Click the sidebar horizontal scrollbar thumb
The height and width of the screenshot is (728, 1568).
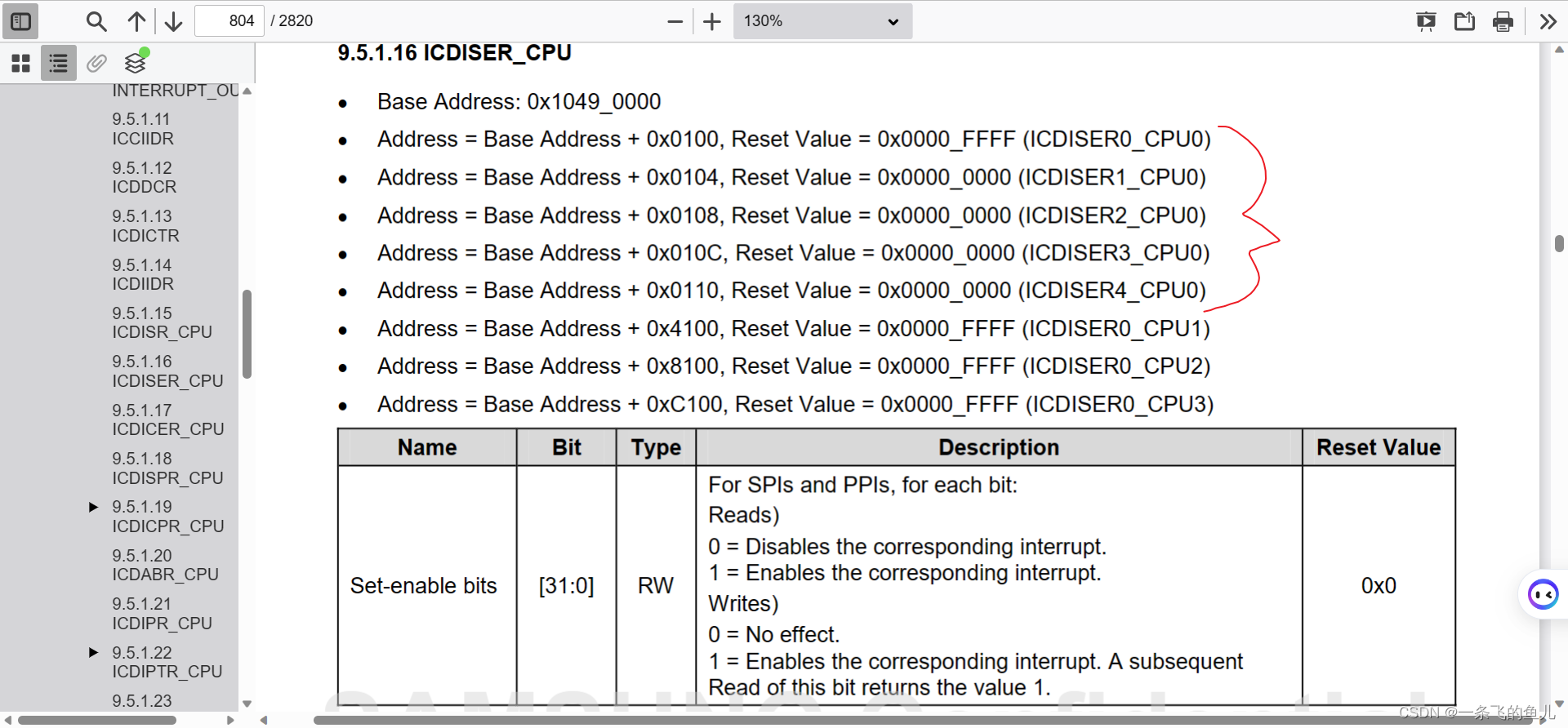tap(97, 720)
